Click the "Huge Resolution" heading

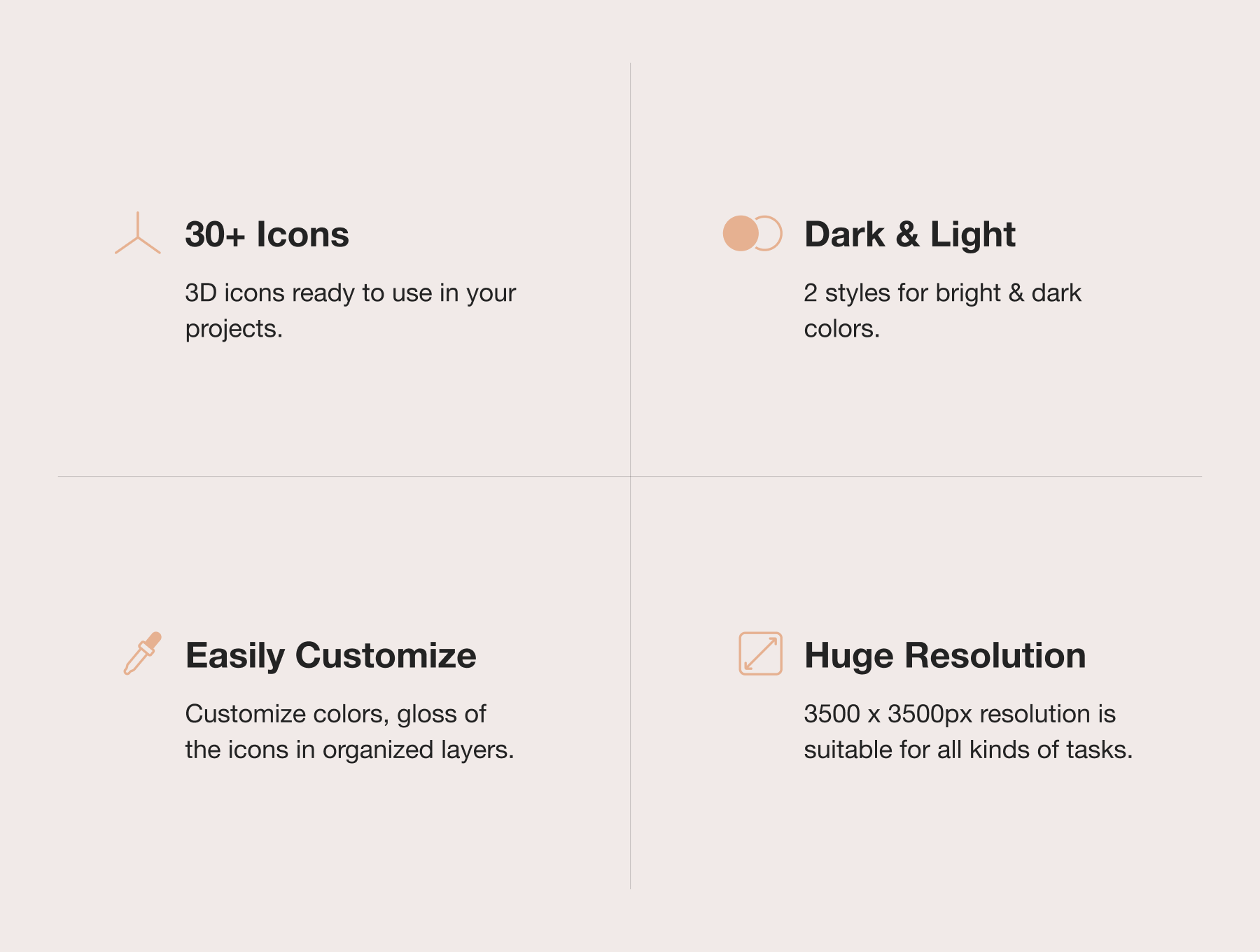[945, 656]
